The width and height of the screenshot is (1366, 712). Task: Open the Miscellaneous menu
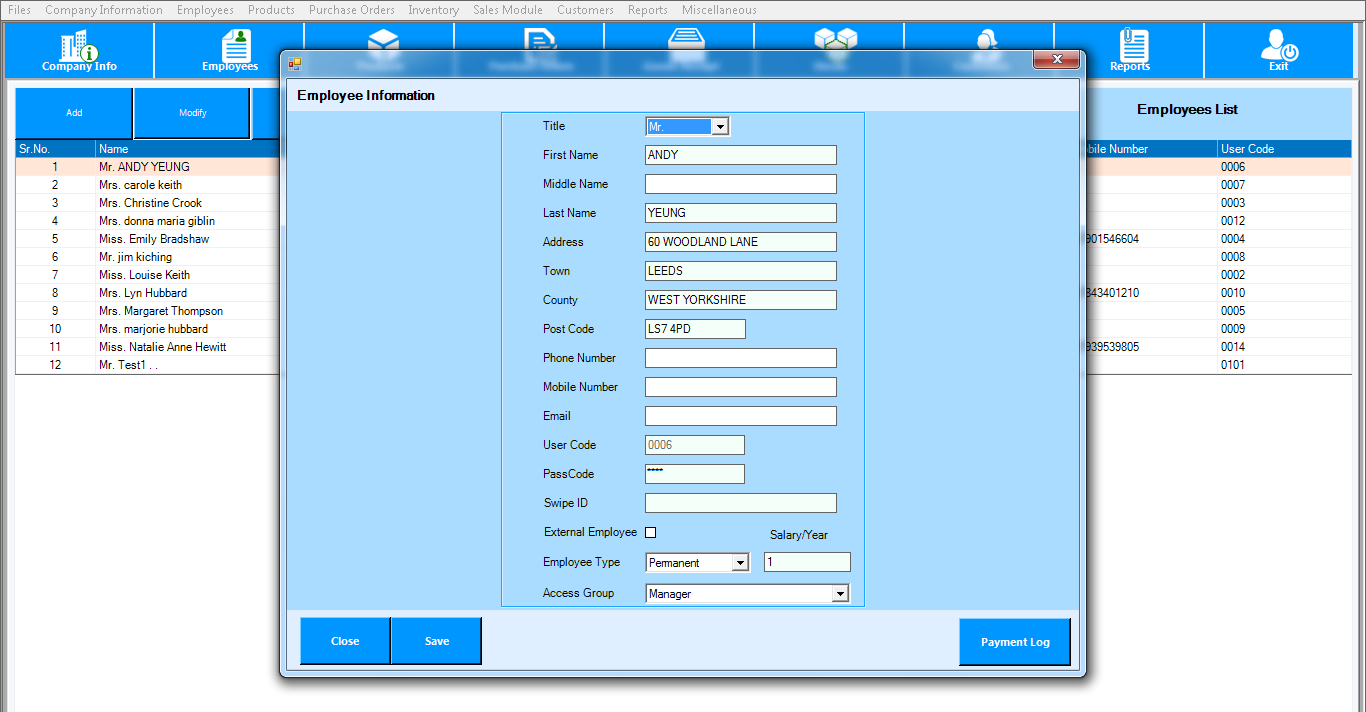point(719,10)
